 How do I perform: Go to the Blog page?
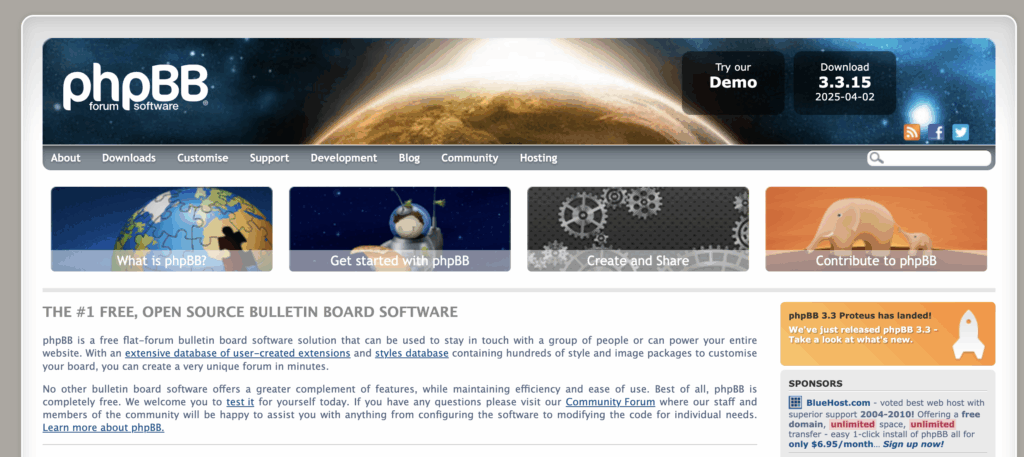pos(409,158)
